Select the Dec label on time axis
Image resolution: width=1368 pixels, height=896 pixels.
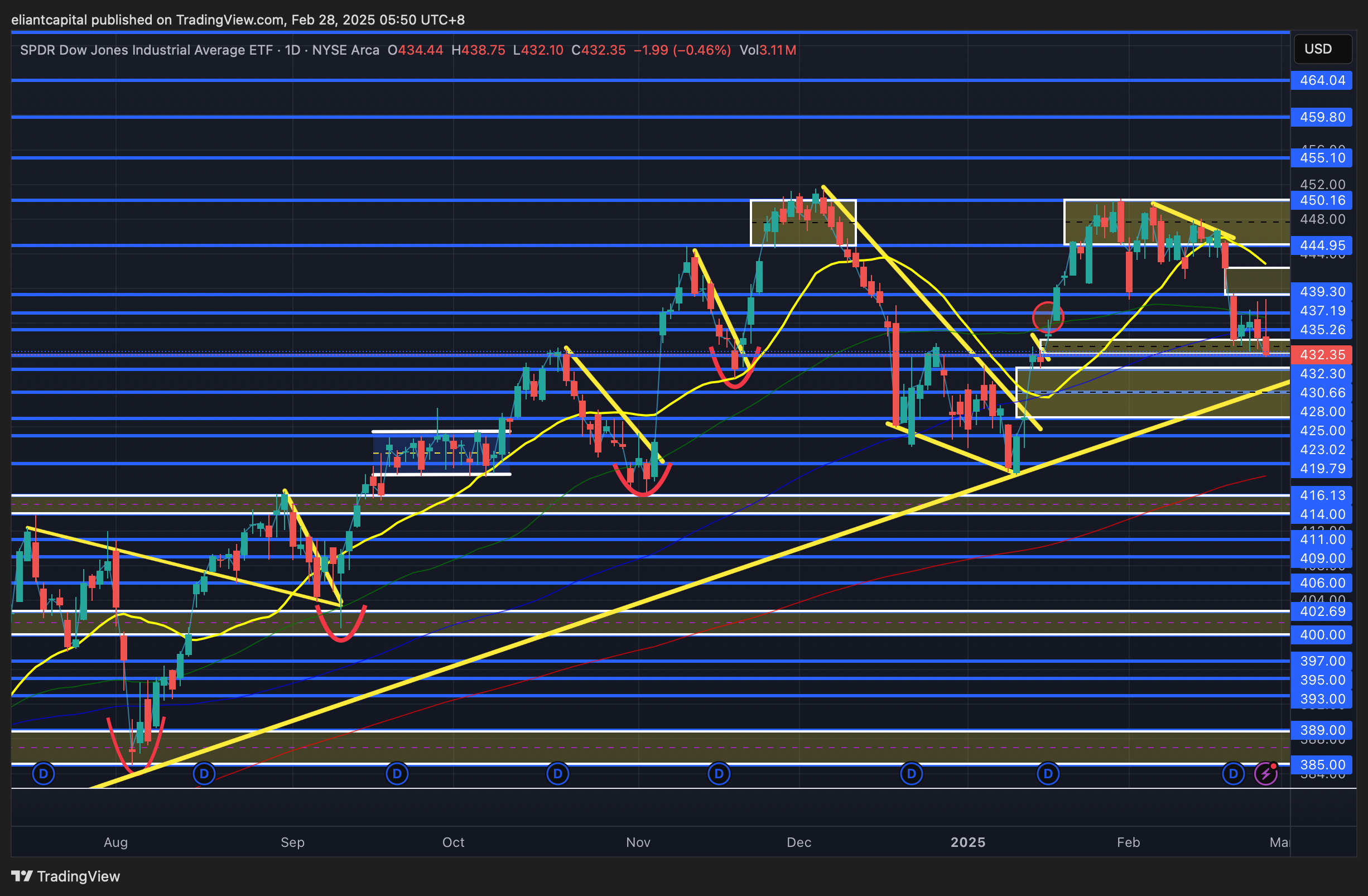[799, 842]
